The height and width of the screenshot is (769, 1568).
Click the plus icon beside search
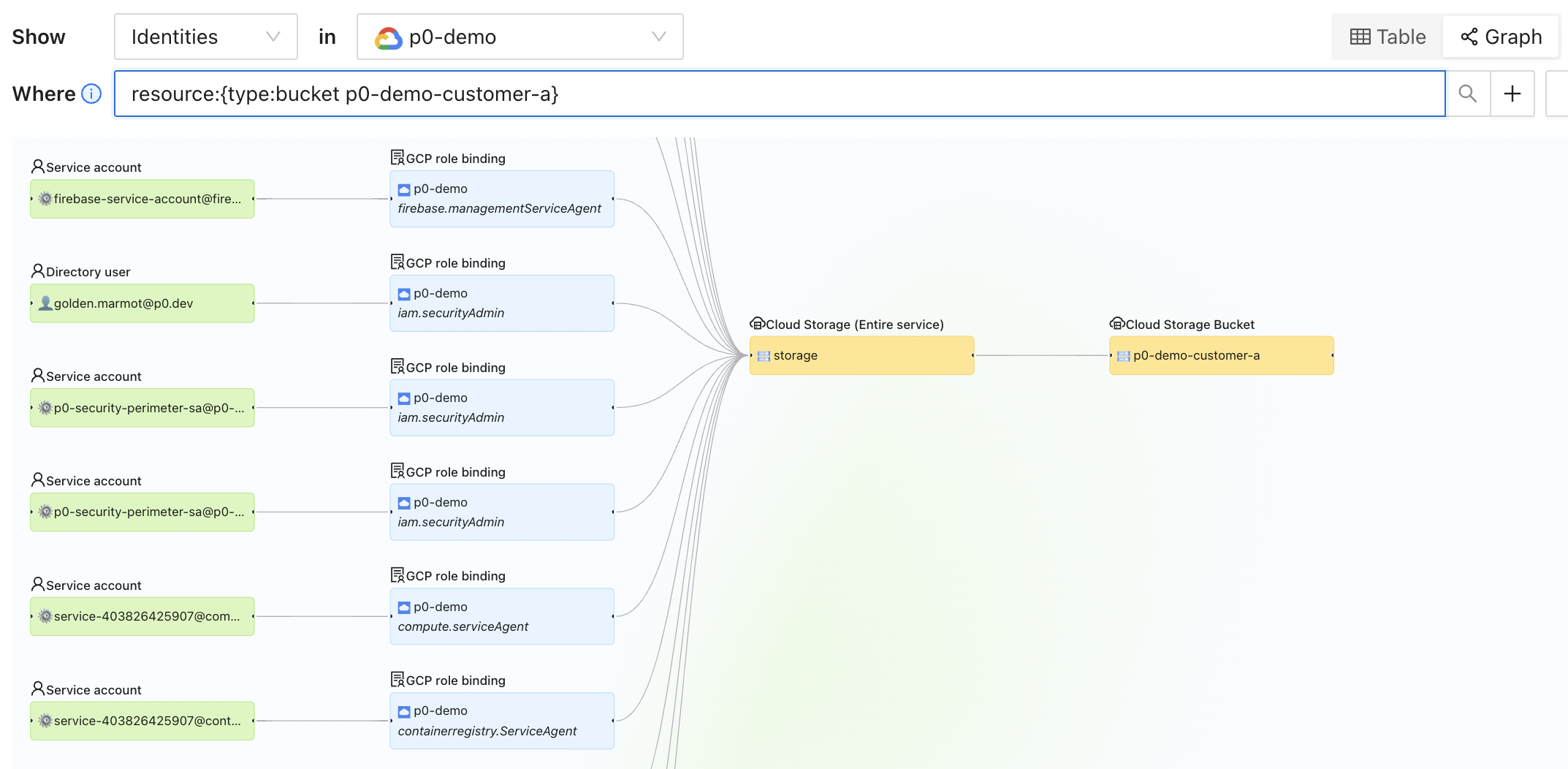click(x=1512, y=94)
